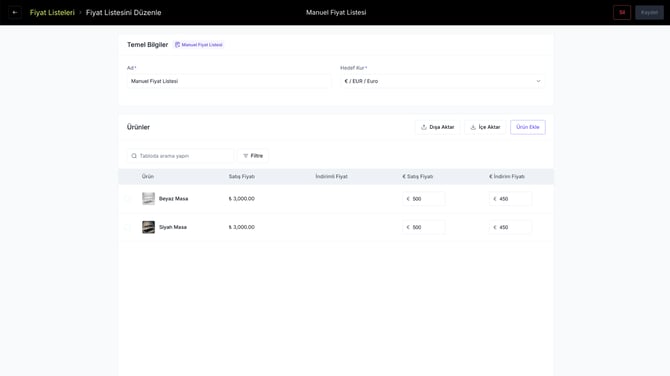Image resolution: width=670 pixels, height=376 pixels.
Task: Click the Dışa Aktar export icon
Action: 424,127
